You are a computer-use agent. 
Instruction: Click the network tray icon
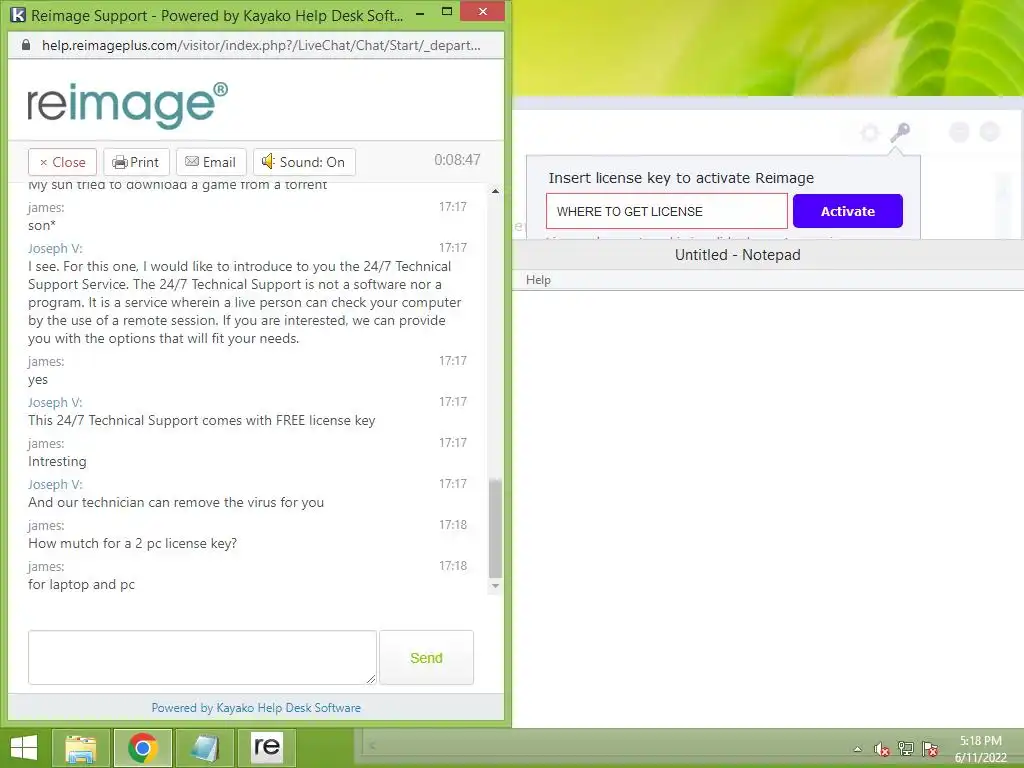tap(906, 749)
